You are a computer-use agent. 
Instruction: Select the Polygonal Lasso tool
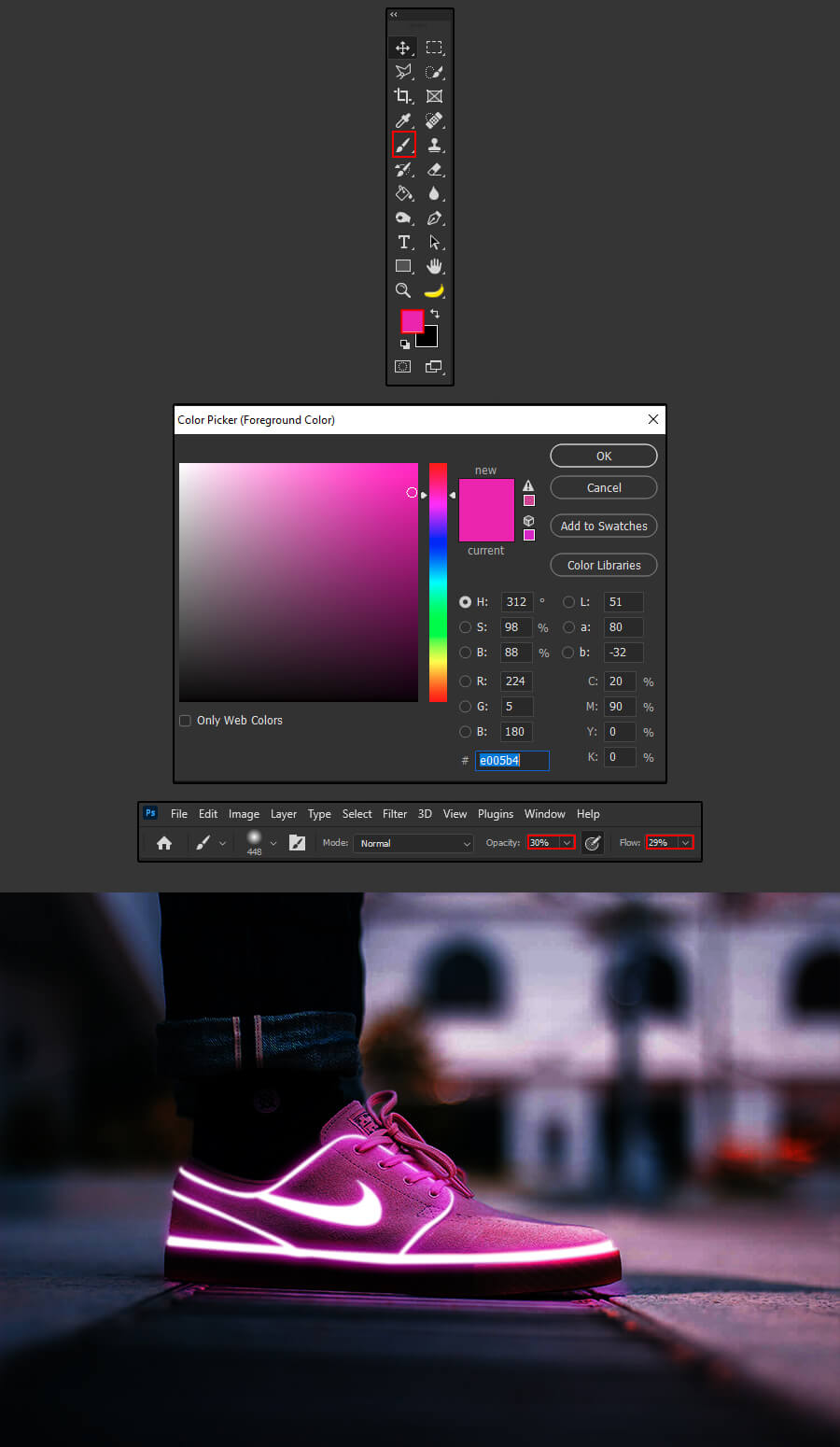tap(402, 72)
